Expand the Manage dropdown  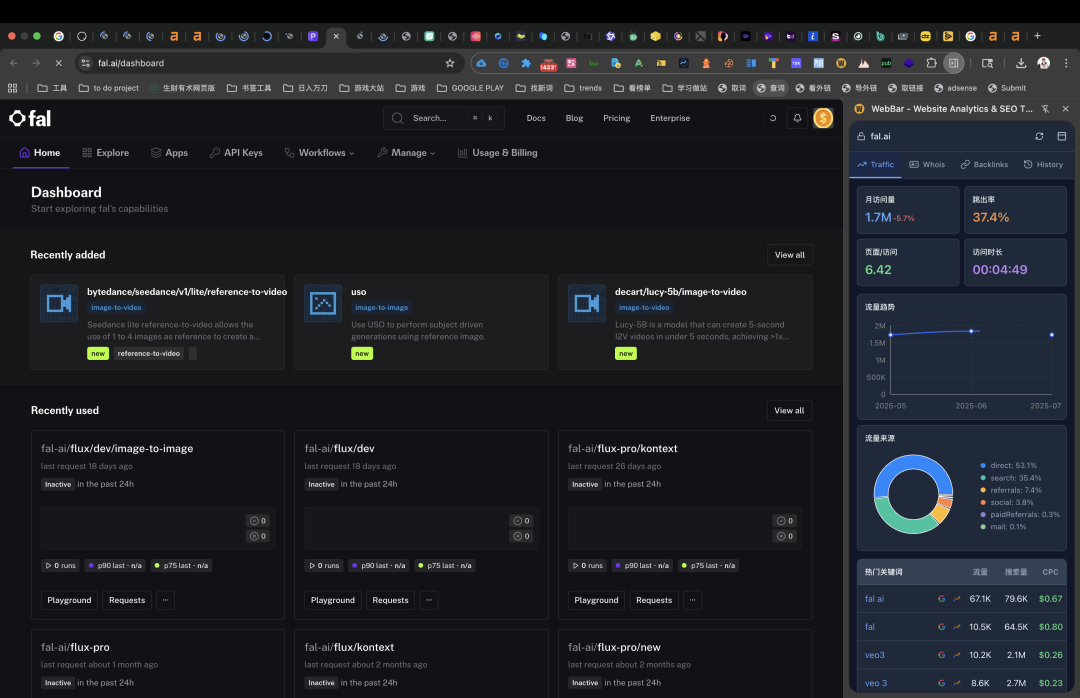(x=406, y=153)
